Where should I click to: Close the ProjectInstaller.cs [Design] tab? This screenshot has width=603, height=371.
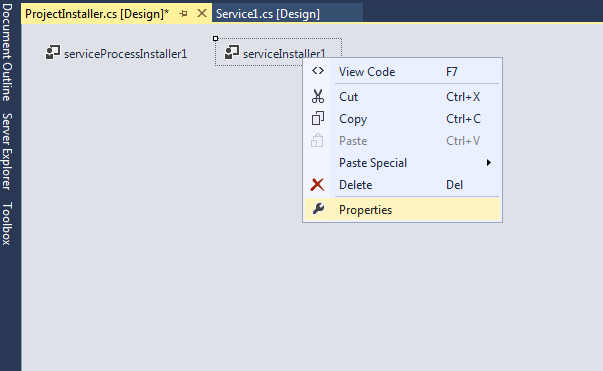pos(202,13)
